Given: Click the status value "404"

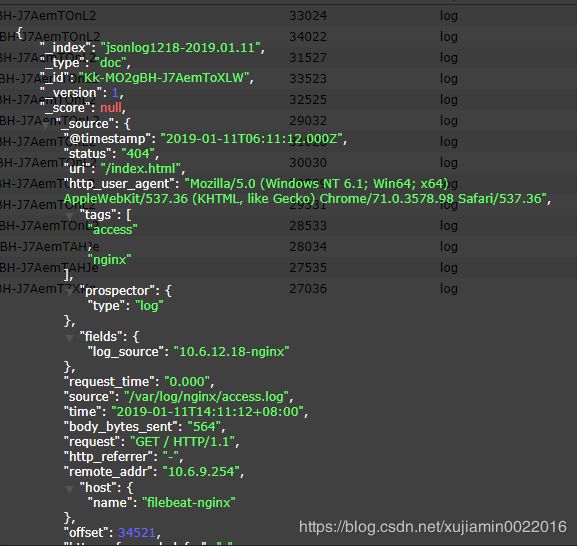Looking at the screenshot, I should (138, 153).
